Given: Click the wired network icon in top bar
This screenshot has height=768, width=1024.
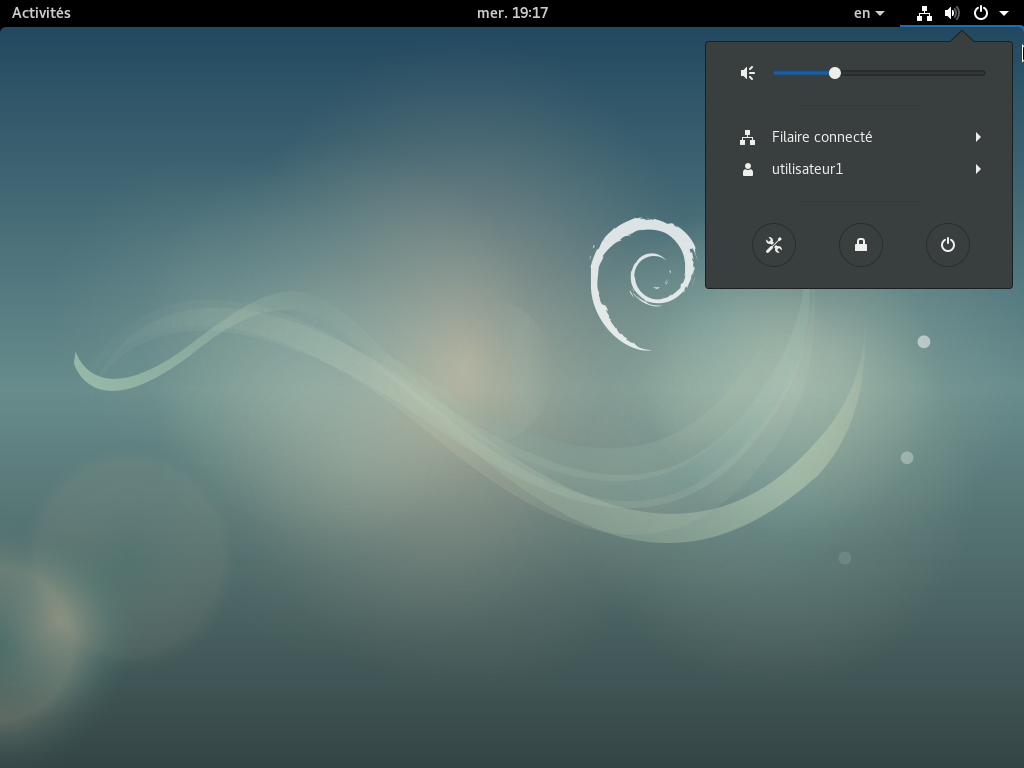Looking at the screenshot, I should pyautogui.click(x=924, y=13).
